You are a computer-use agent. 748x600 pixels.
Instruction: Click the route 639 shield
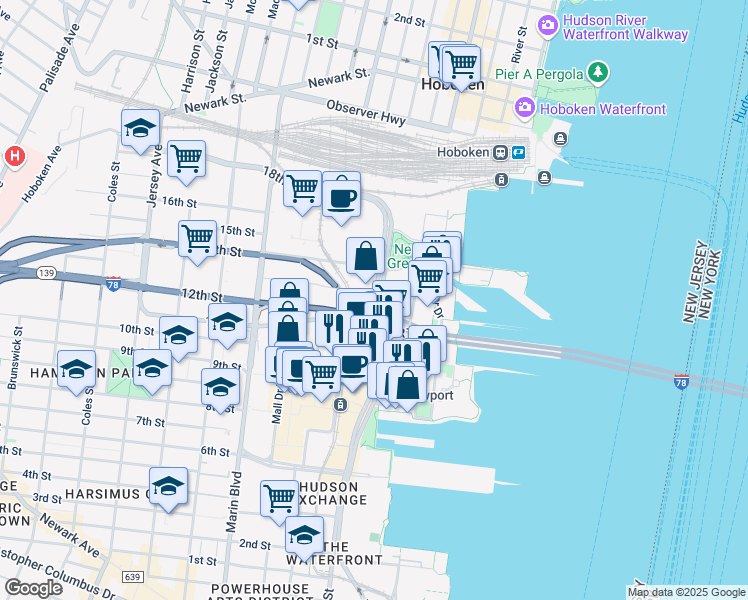[132, 577]
